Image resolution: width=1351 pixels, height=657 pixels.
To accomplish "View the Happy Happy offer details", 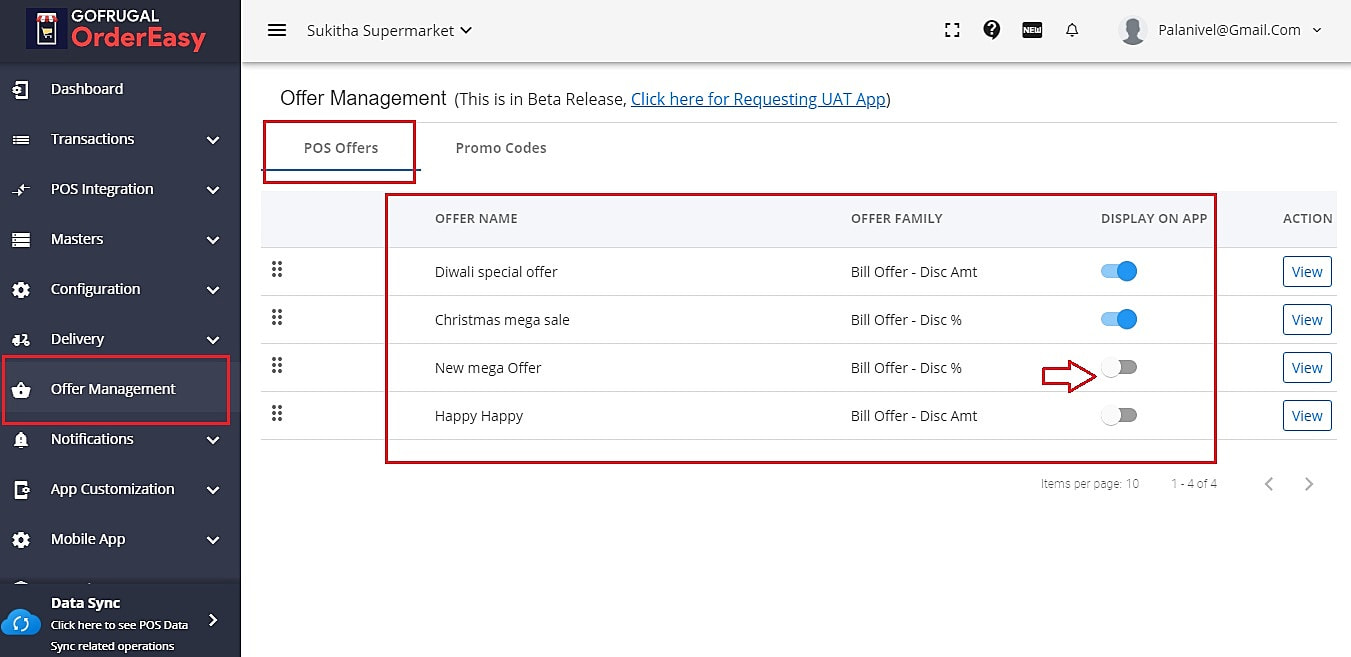I will (1306, 416).
